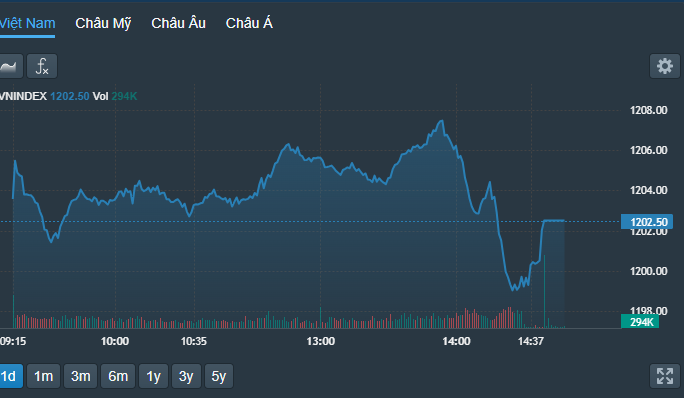This screenshot has height=398, width=684.
Task: Set chart range to 5y
Action: pos(219,376)
